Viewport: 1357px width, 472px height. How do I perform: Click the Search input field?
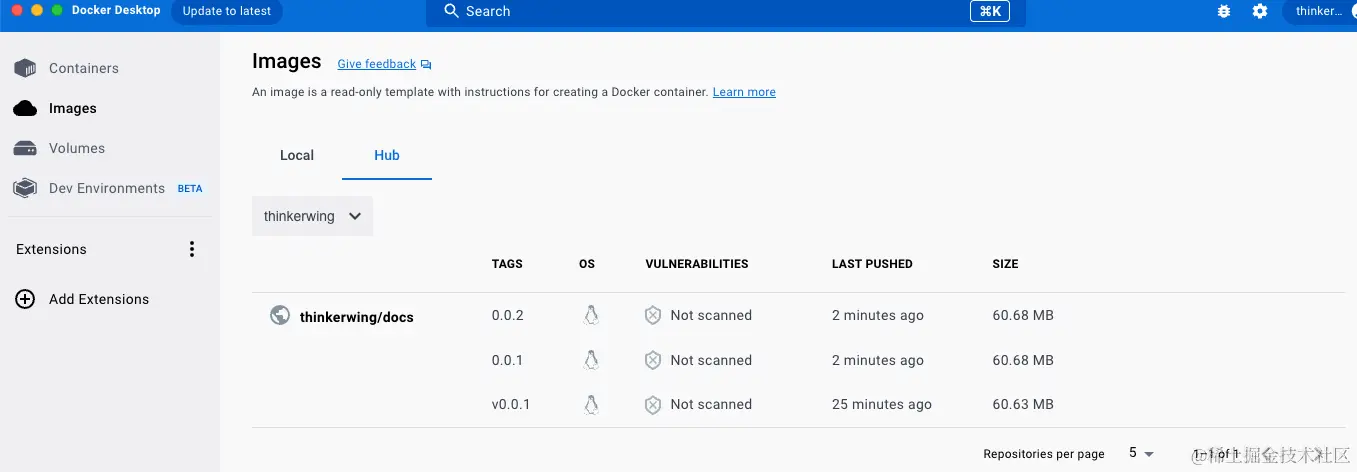click(700, 11)
